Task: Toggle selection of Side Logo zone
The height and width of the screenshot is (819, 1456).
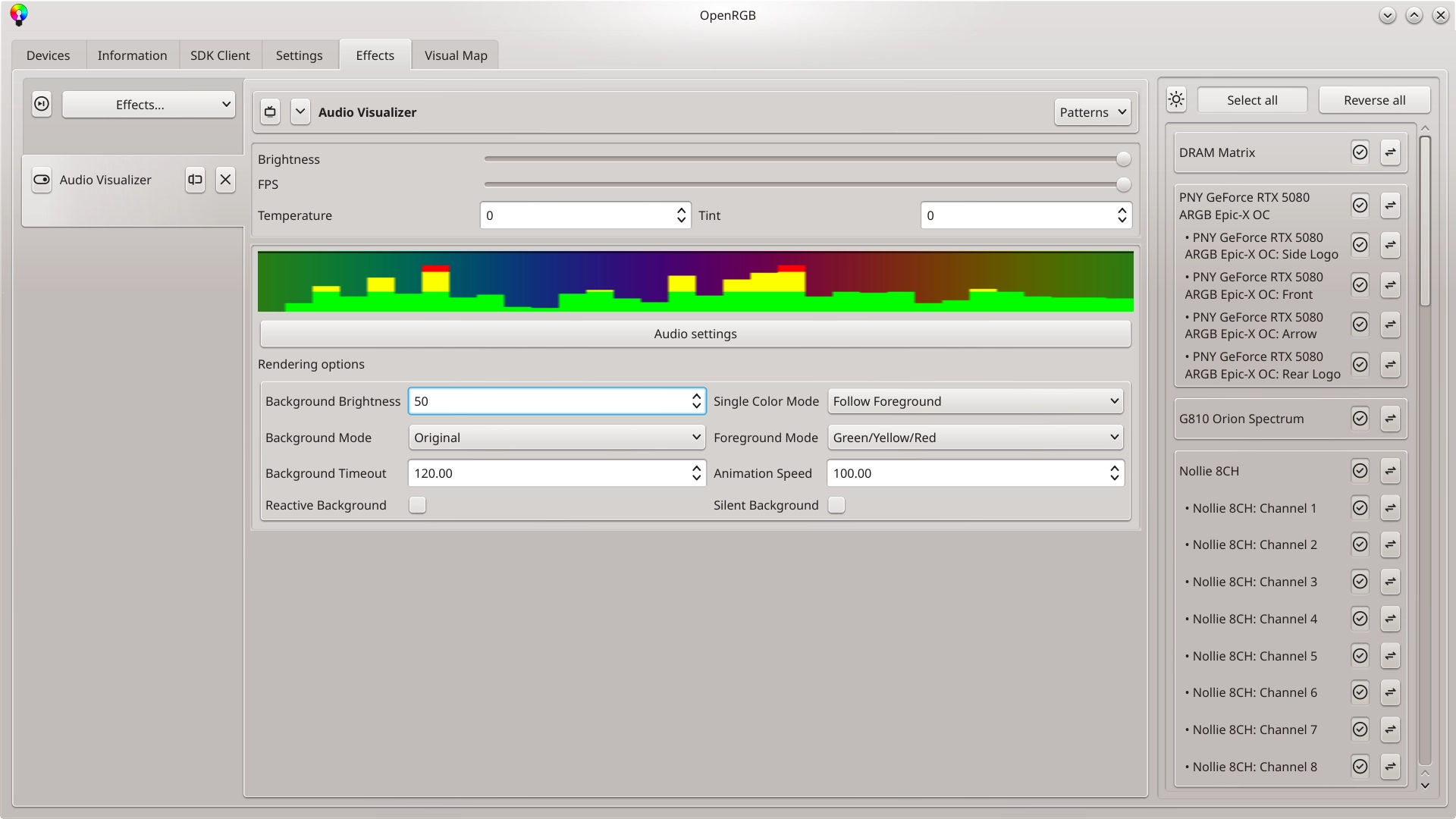Action: [1360, 245]
